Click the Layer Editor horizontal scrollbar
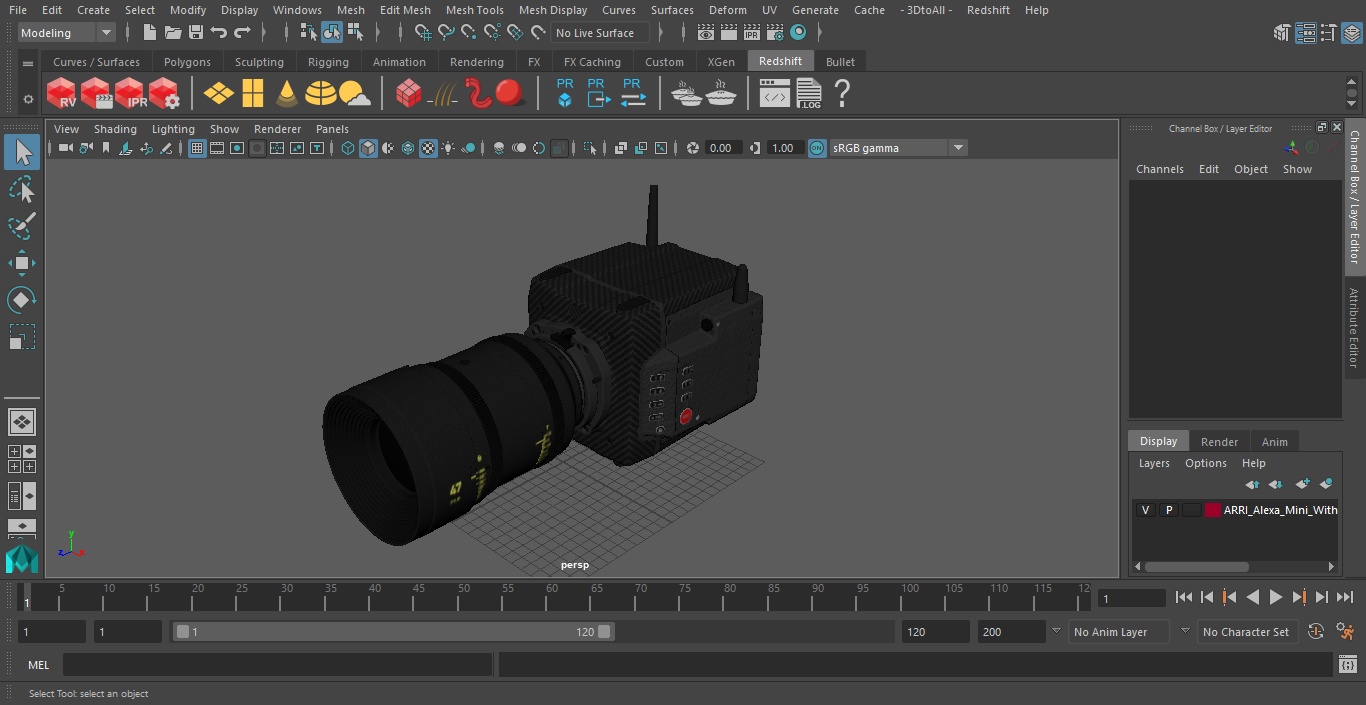The image size is (1366, 705). point(1196,566)
